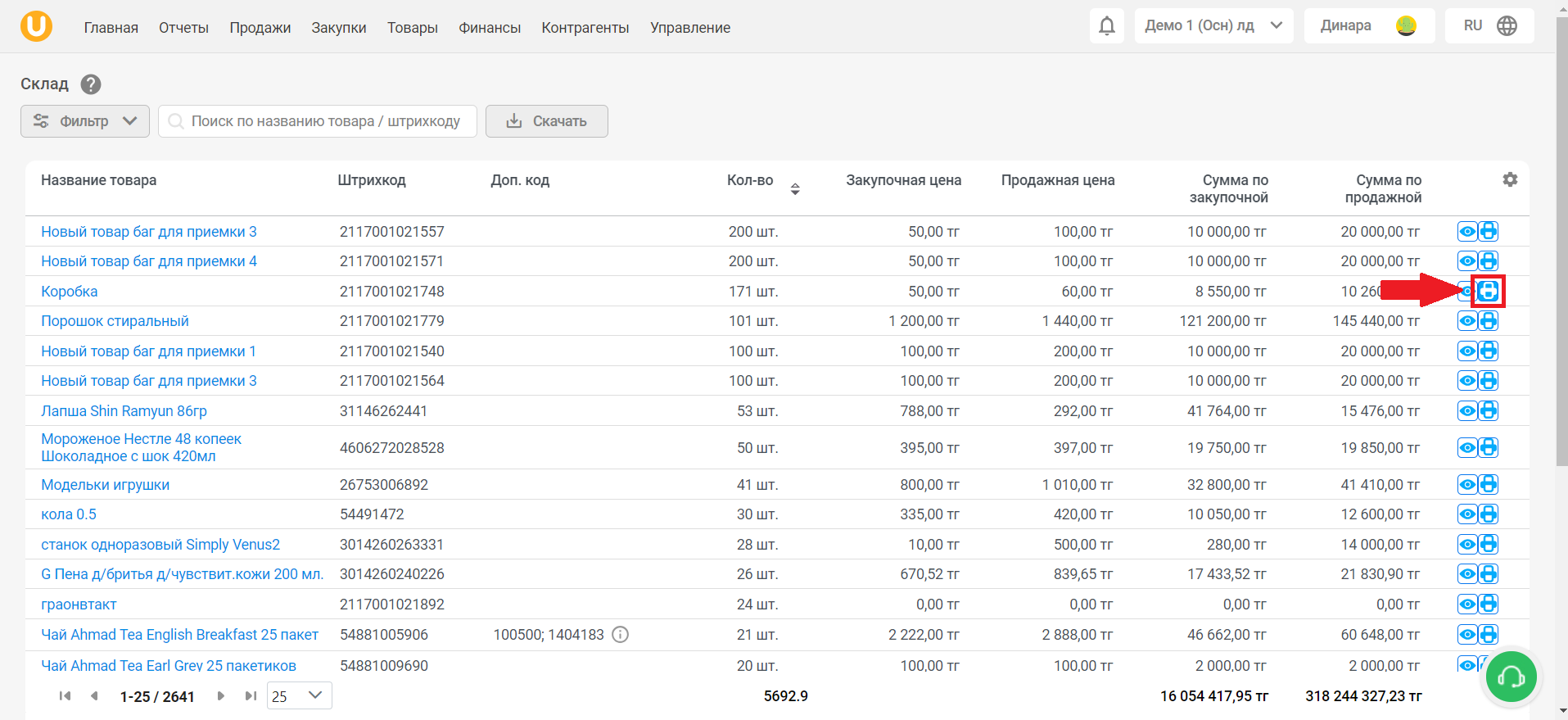The width and height of the screenshot is (1568, 720).
Task: Click 1-25 / 2641 page counter
Action: coord(157,697)
